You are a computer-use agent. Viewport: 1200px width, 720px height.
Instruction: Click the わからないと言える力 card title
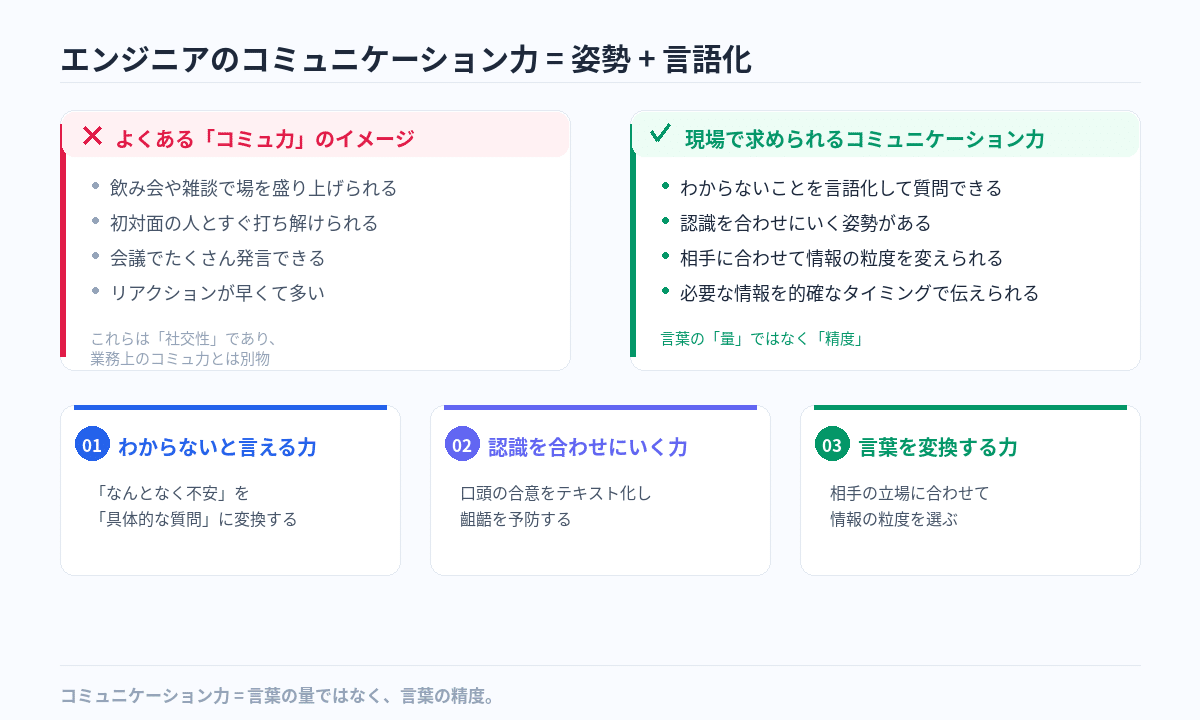tap(217, 447)
